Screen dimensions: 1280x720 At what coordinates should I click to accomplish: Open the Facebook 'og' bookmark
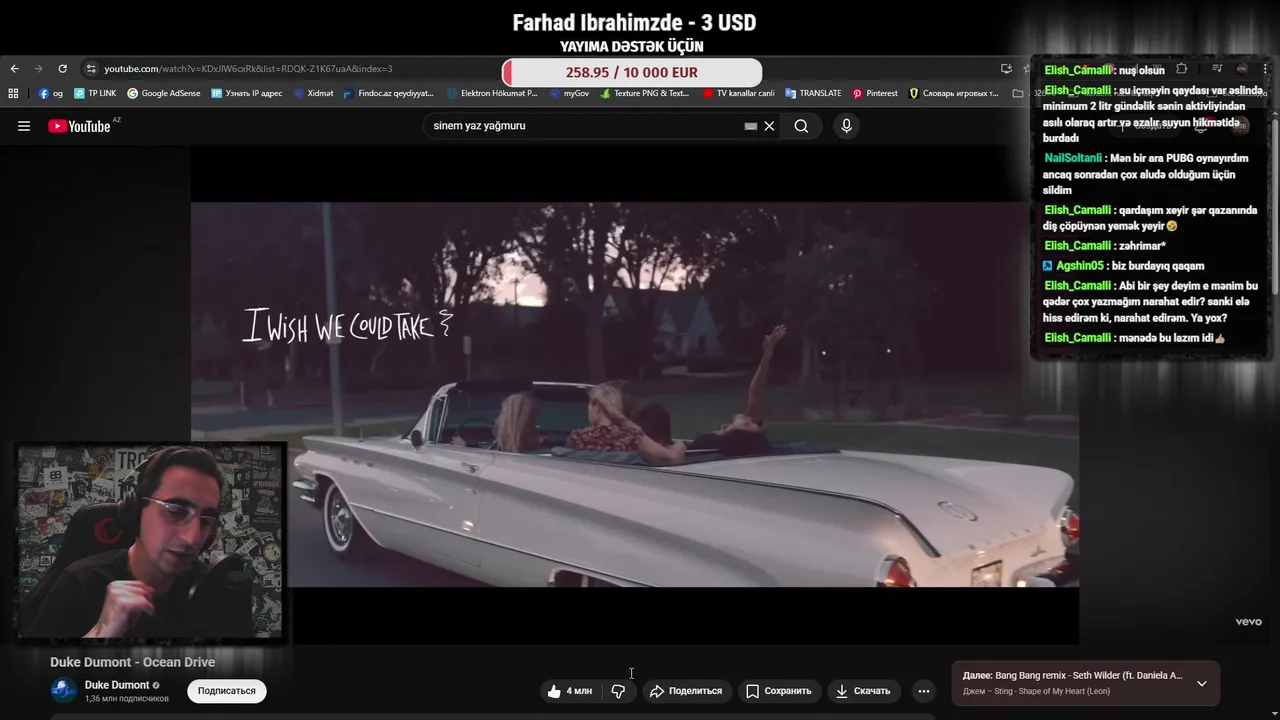(x=51, y=93)
